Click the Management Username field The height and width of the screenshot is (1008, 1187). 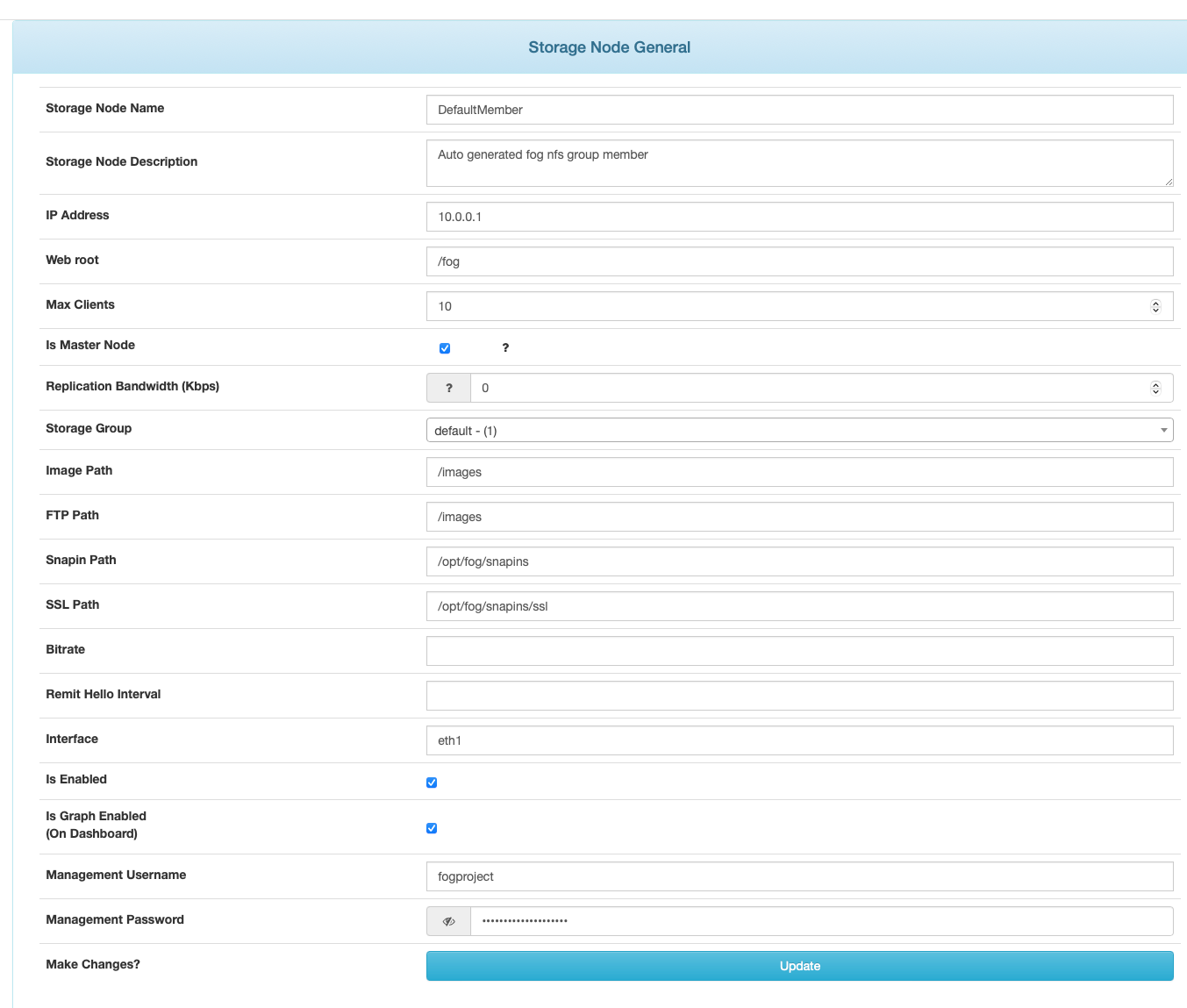tap(800, 876)
